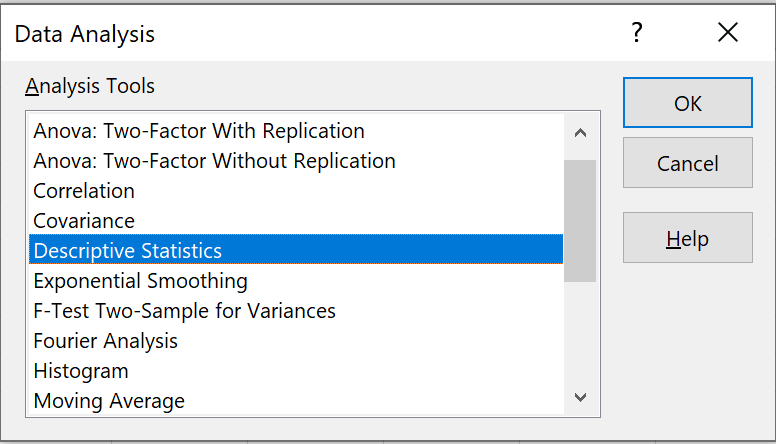Image resolution: width=776 pixels, height=444 pixels.
Task: Select Anova: Two-Factor With Replication
Action: pyautogui.click(x=296, y=131)
